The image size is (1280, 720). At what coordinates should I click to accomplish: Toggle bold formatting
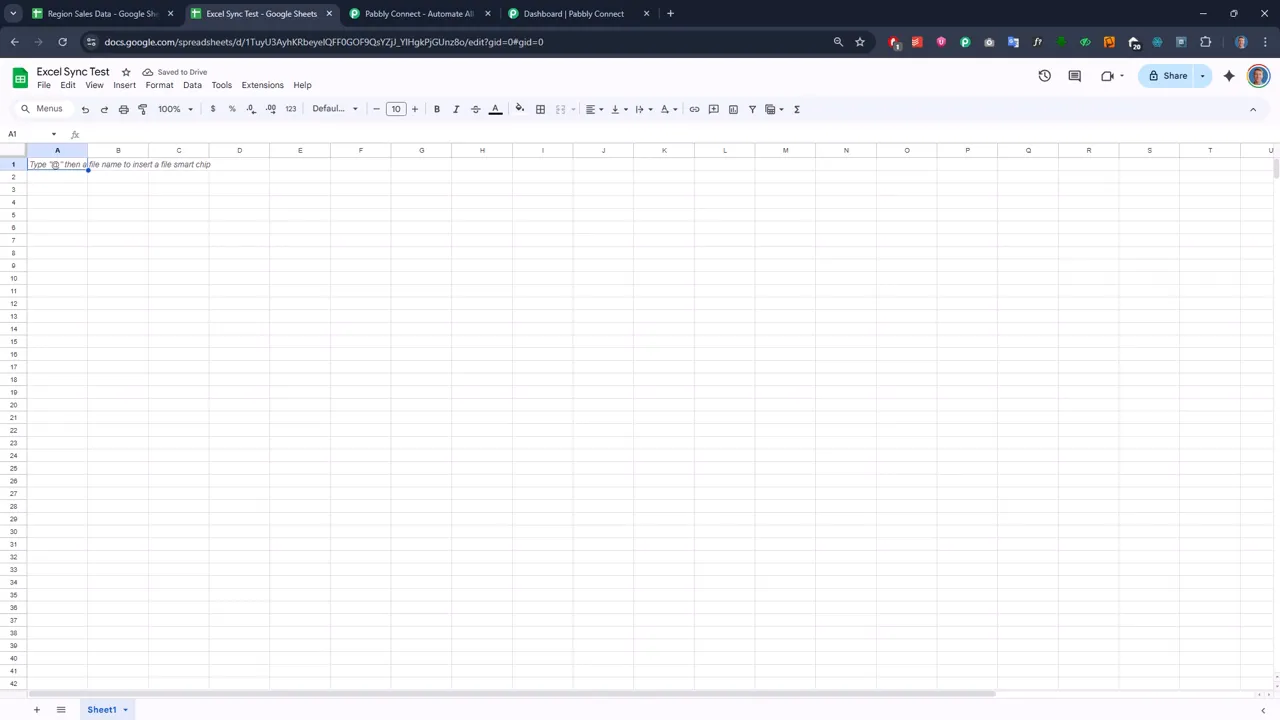[436, 109]
